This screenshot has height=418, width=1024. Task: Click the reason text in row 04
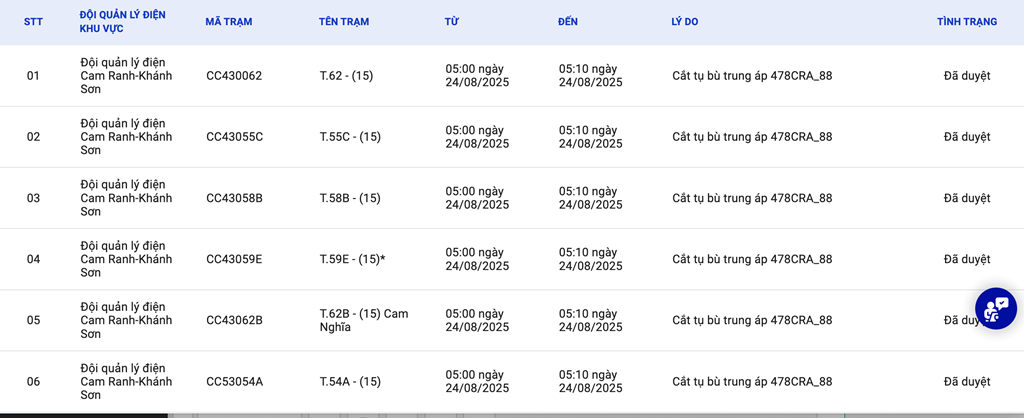(x=752, y=259)
